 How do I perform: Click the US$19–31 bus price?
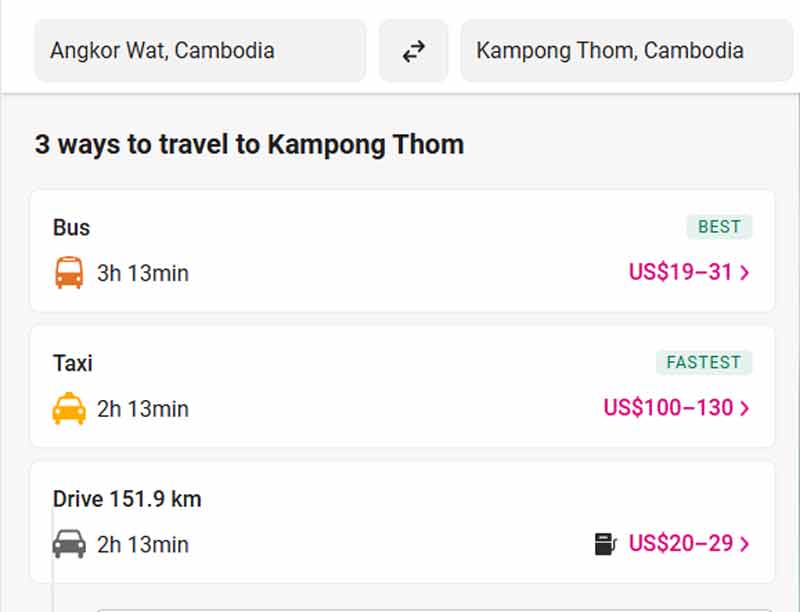pyautogui.click(x=680, y=272)
